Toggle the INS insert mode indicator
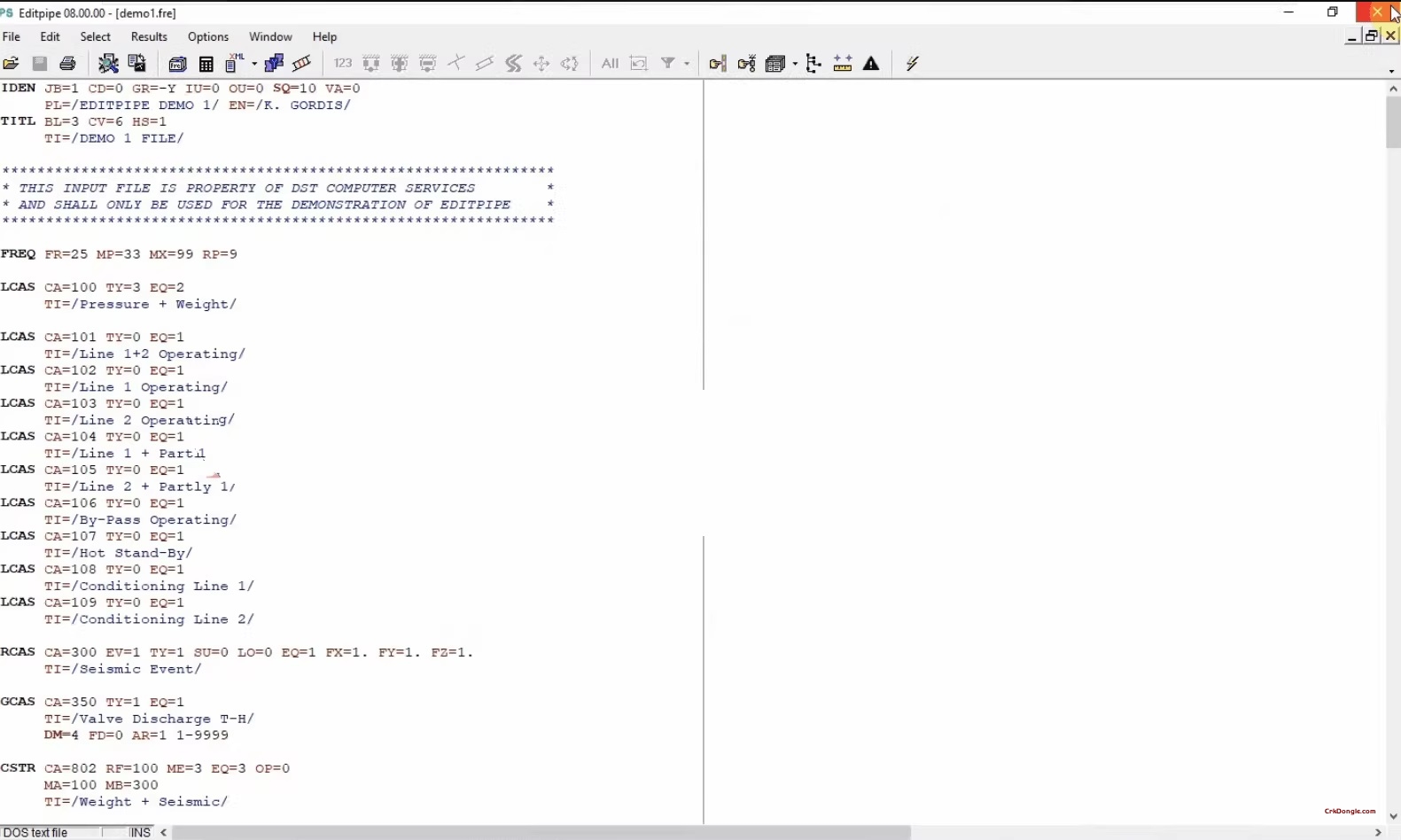 [x=140, y=832]
